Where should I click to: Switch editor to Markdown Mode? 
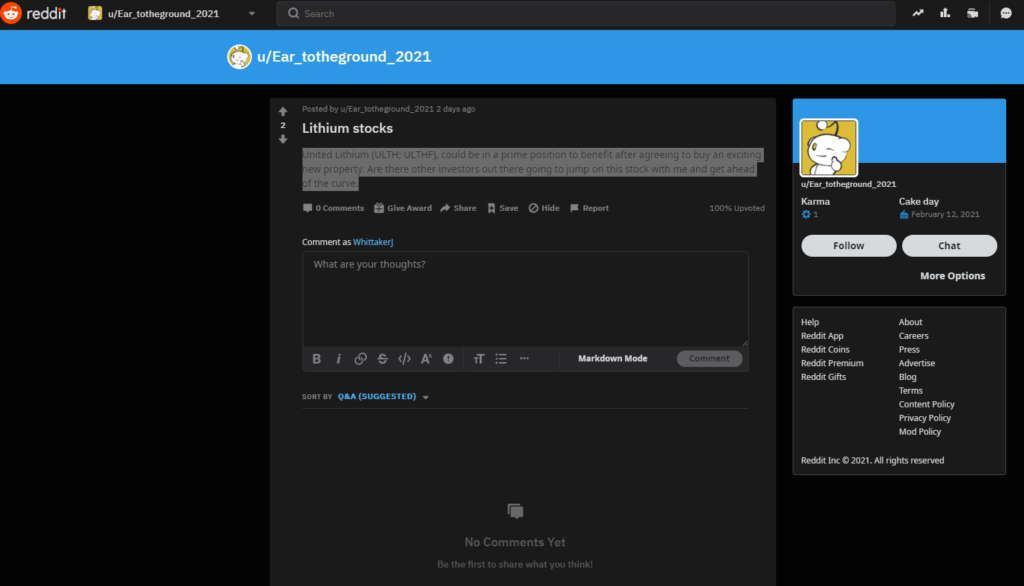[612, 359]
